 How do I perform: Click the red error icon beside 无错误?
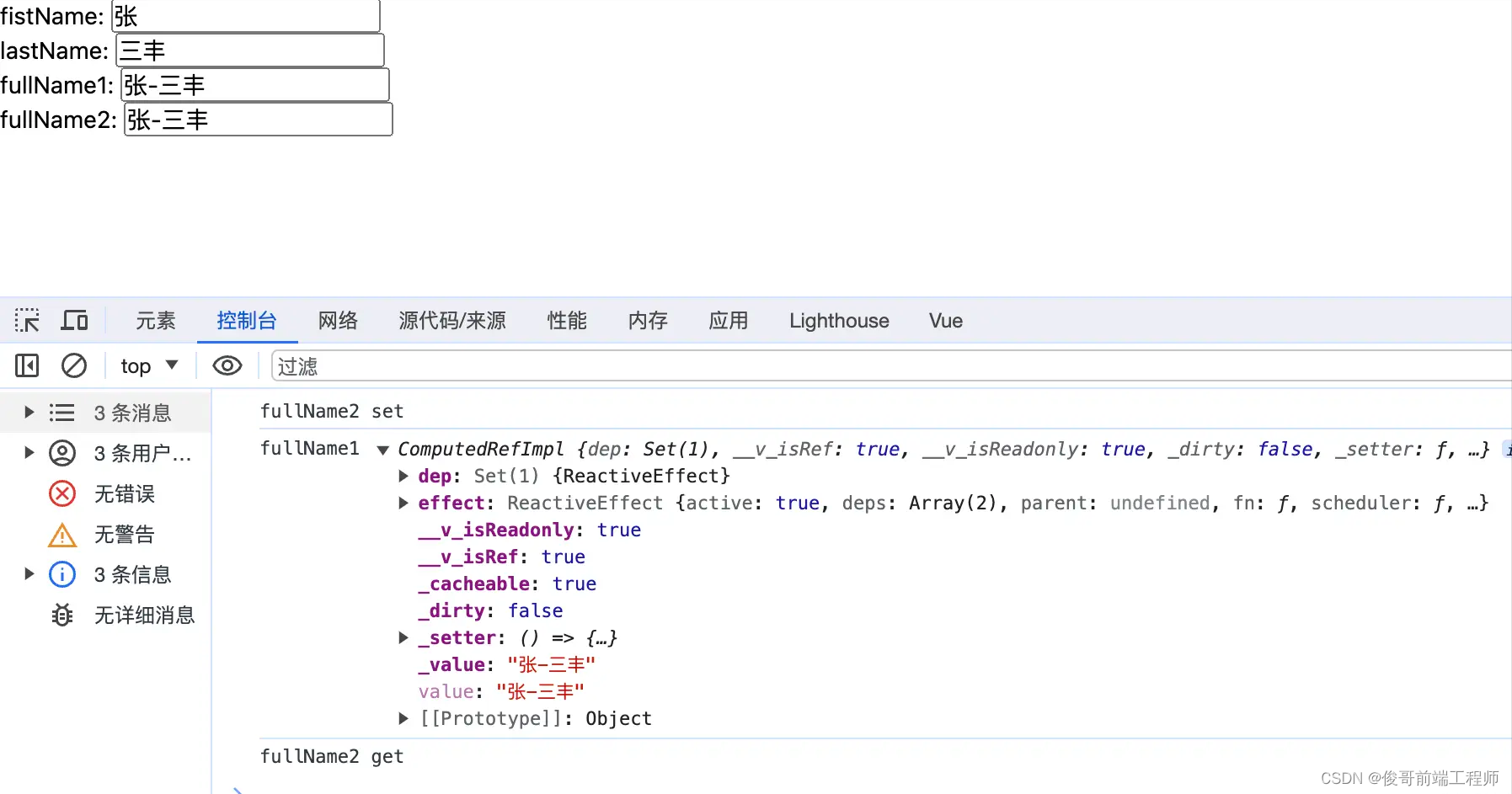(62, 493)
